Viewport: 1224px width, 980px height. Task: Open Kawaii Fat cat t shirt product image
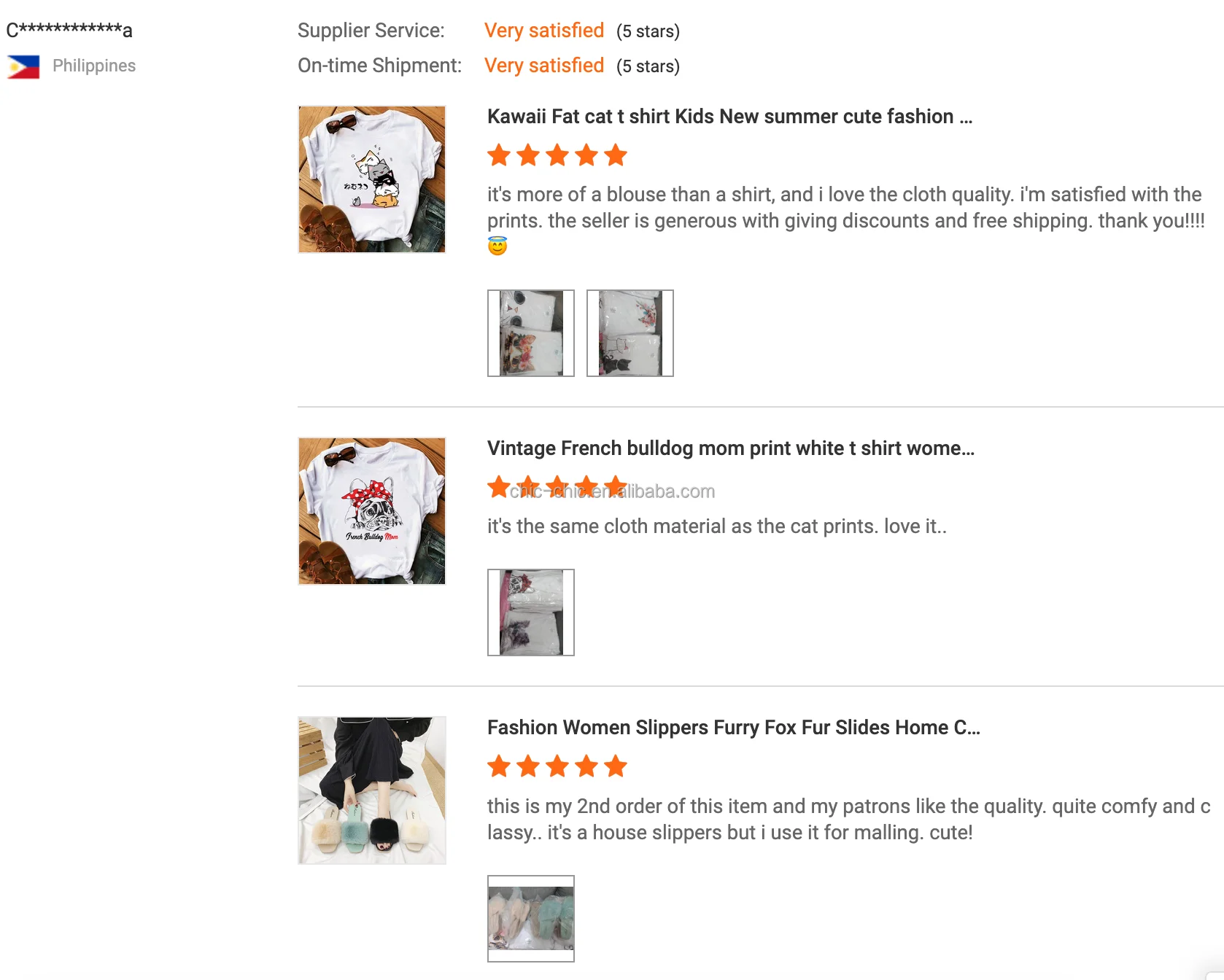point(372,179)
